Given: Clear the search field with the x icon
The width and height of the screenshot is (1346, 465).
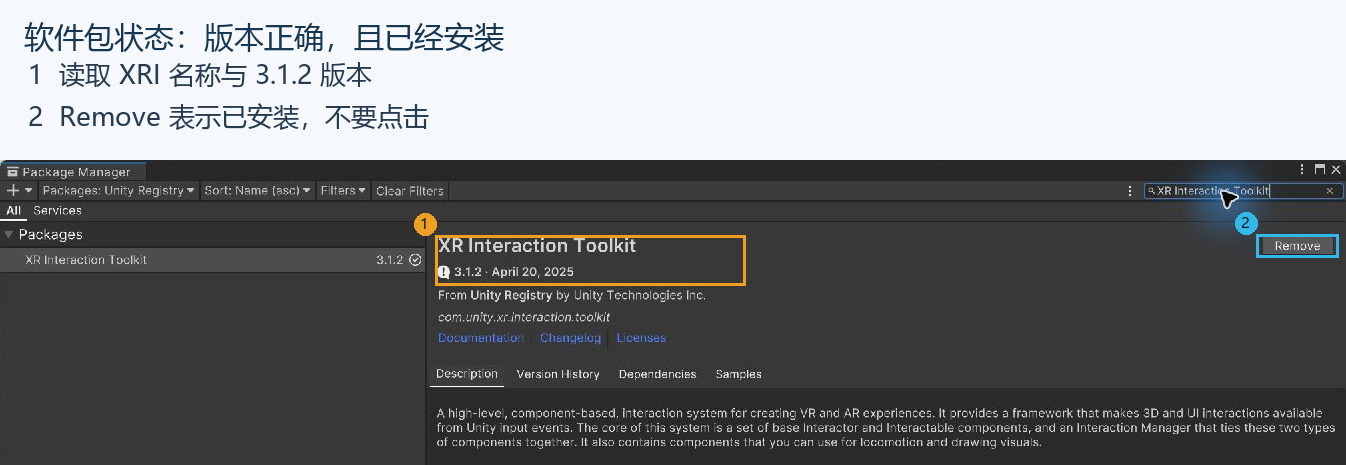Looking at the screenshot, I should pos(1329,191).
